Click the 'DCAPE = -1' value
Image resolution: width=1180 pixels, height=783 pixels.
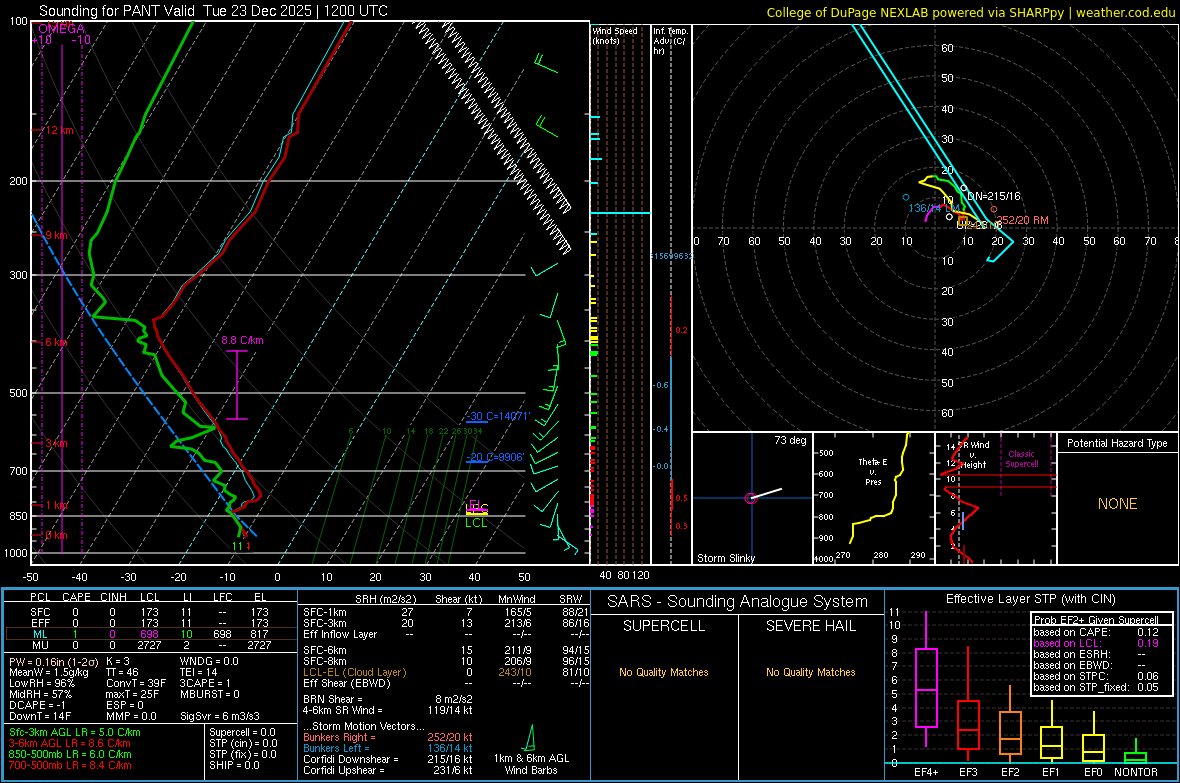[38, 705]
